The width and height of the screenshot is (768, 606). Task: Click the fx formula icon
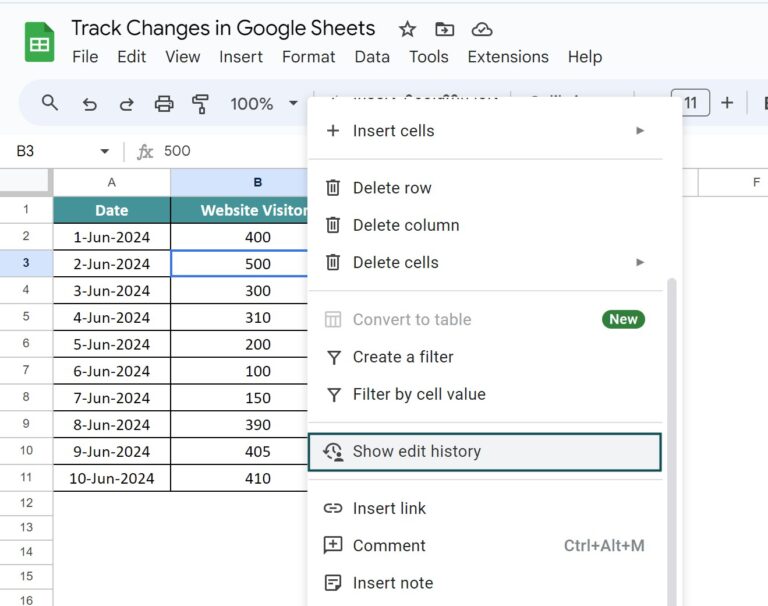[144, 151]
